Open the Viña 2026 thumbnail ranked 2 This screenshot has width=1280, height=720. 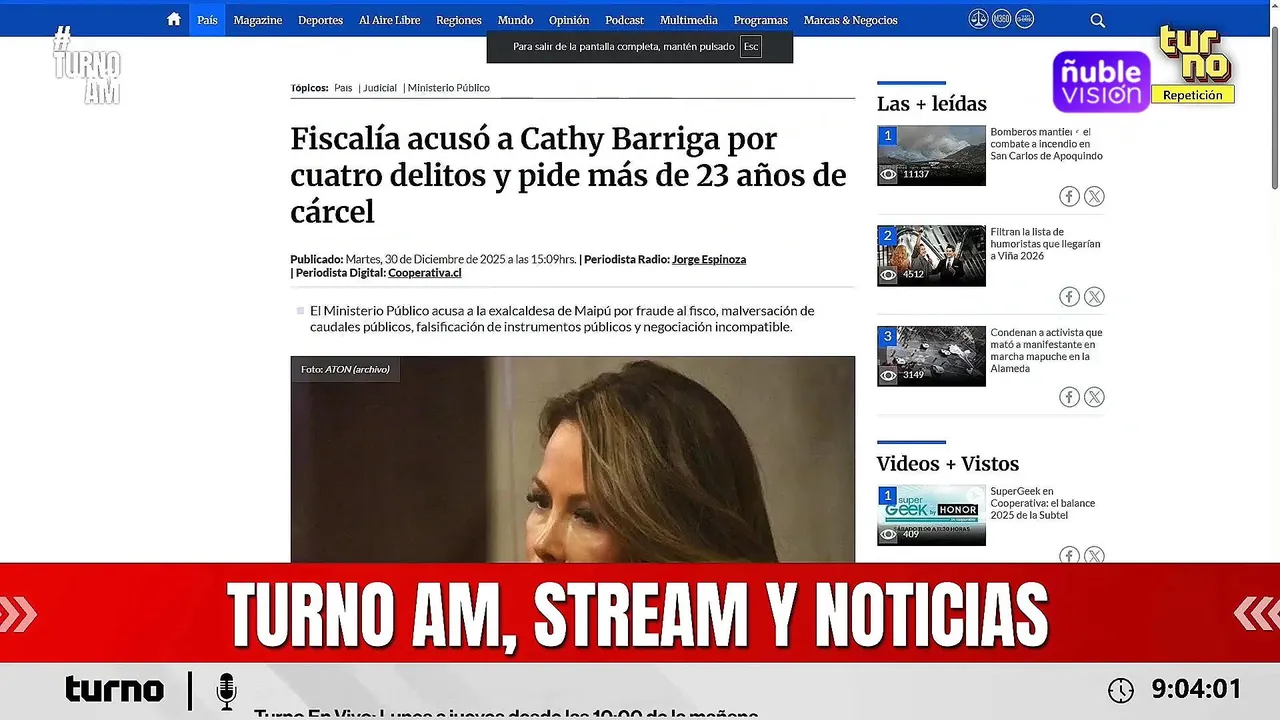931,255
